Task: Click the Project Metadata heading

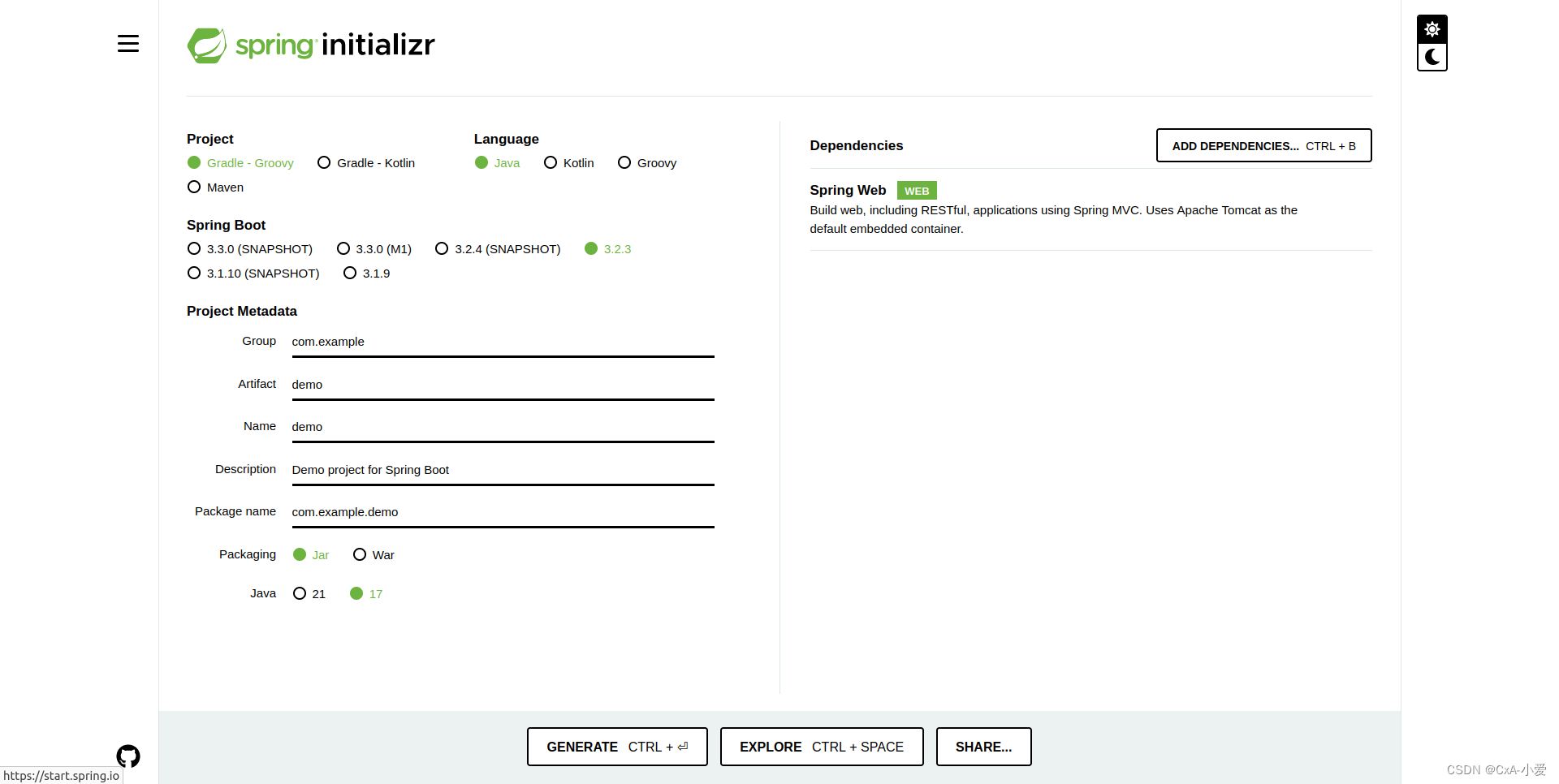Action: click(242, 312)
